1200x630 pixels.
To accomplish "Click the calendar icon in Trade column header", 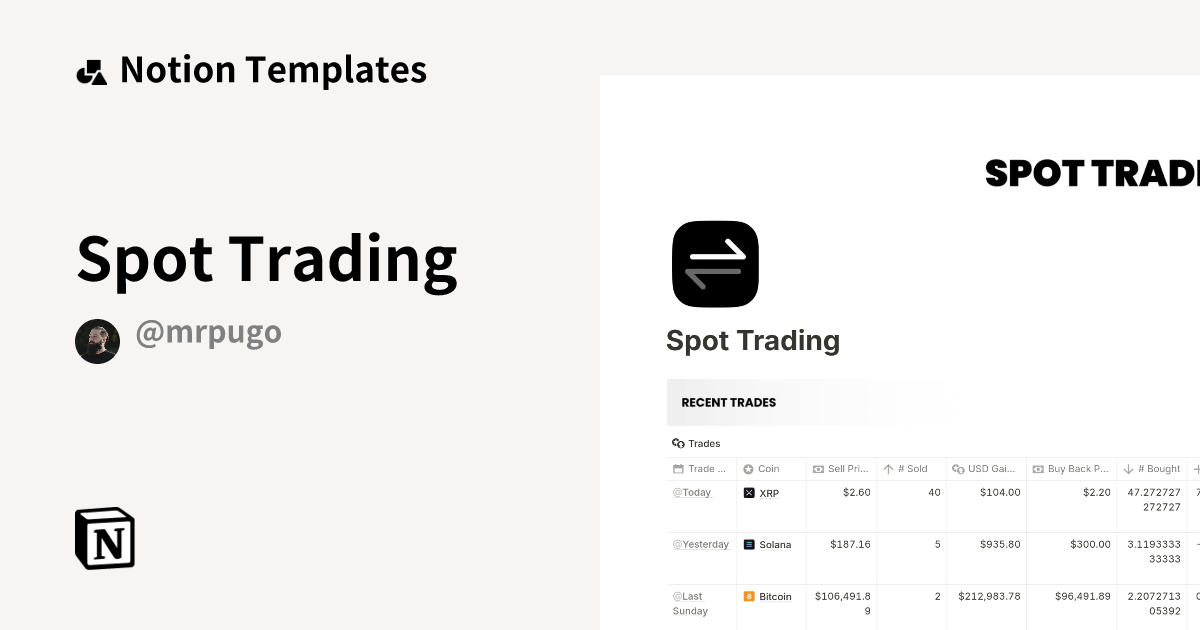I will [679, 469].
